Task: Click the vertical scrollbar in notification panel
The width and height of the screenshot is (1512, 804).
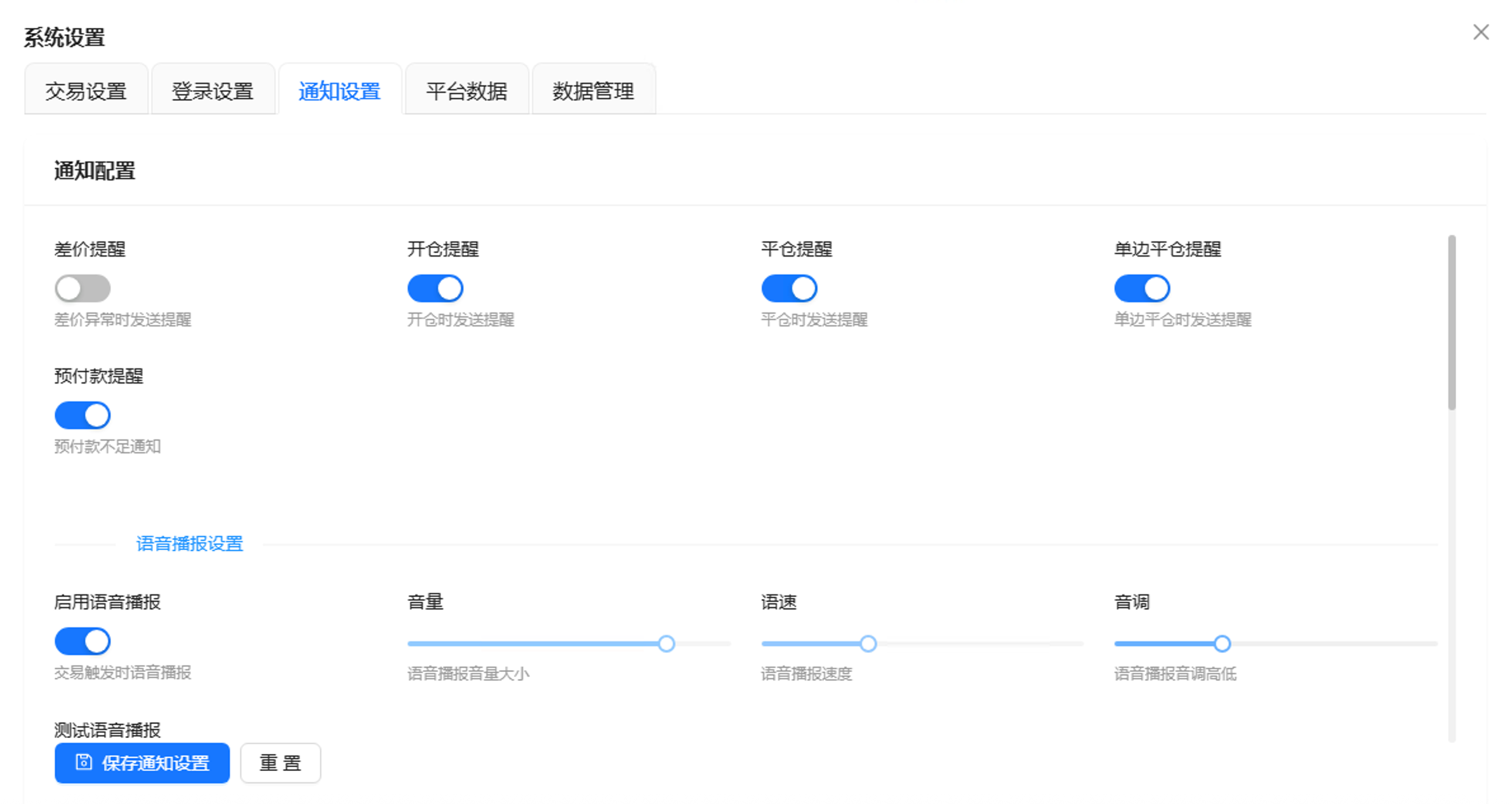Action: pyautogui.click(x=1452, y=323)
